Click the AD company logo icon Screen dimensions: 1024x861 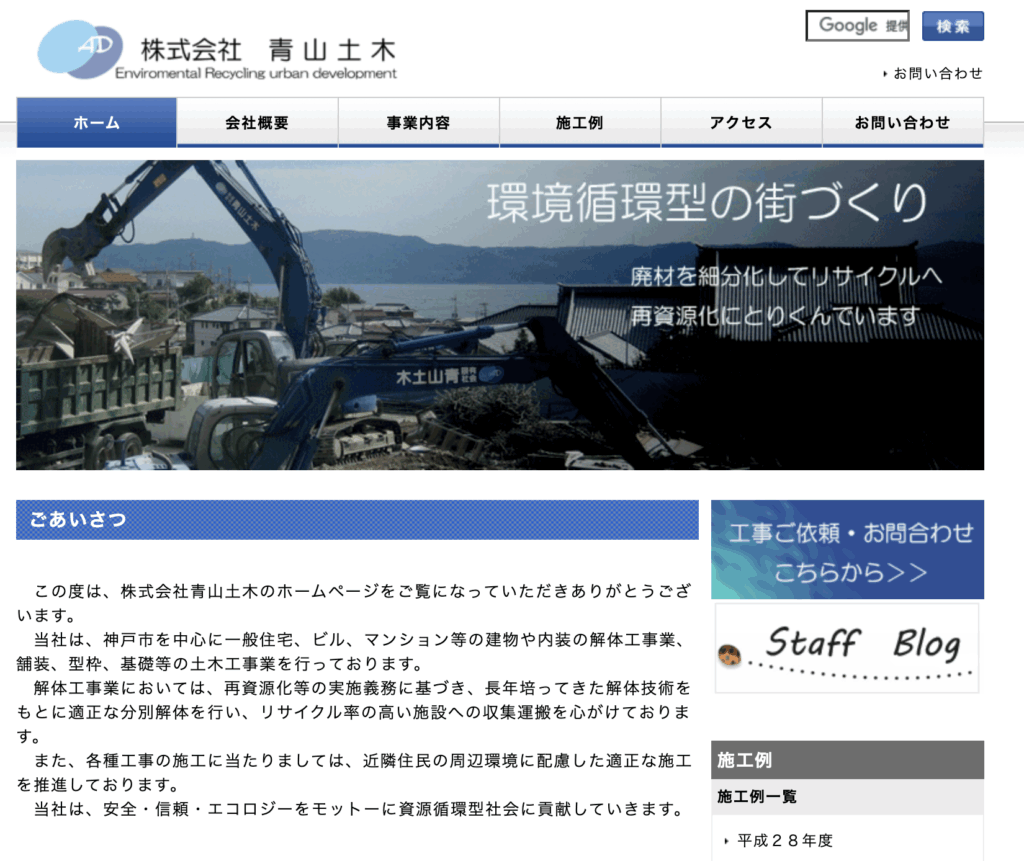(80, 49)
